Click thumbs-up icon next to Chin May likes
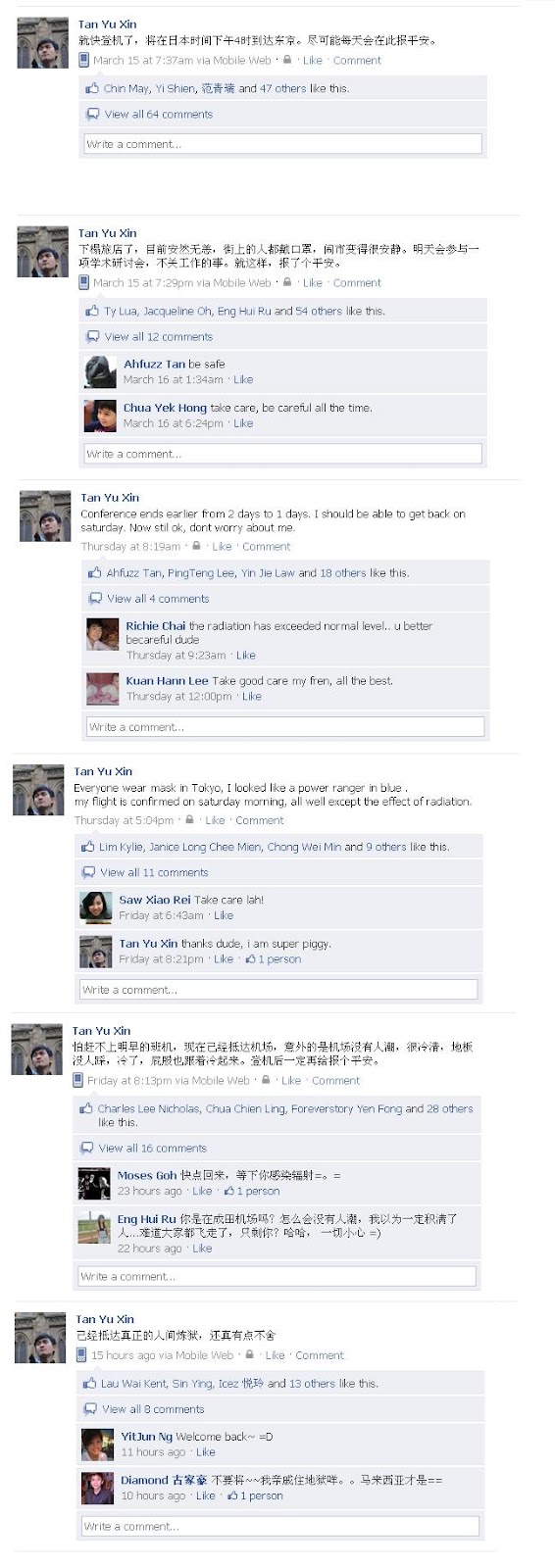The image size is (555, 1568). (92, 88)
